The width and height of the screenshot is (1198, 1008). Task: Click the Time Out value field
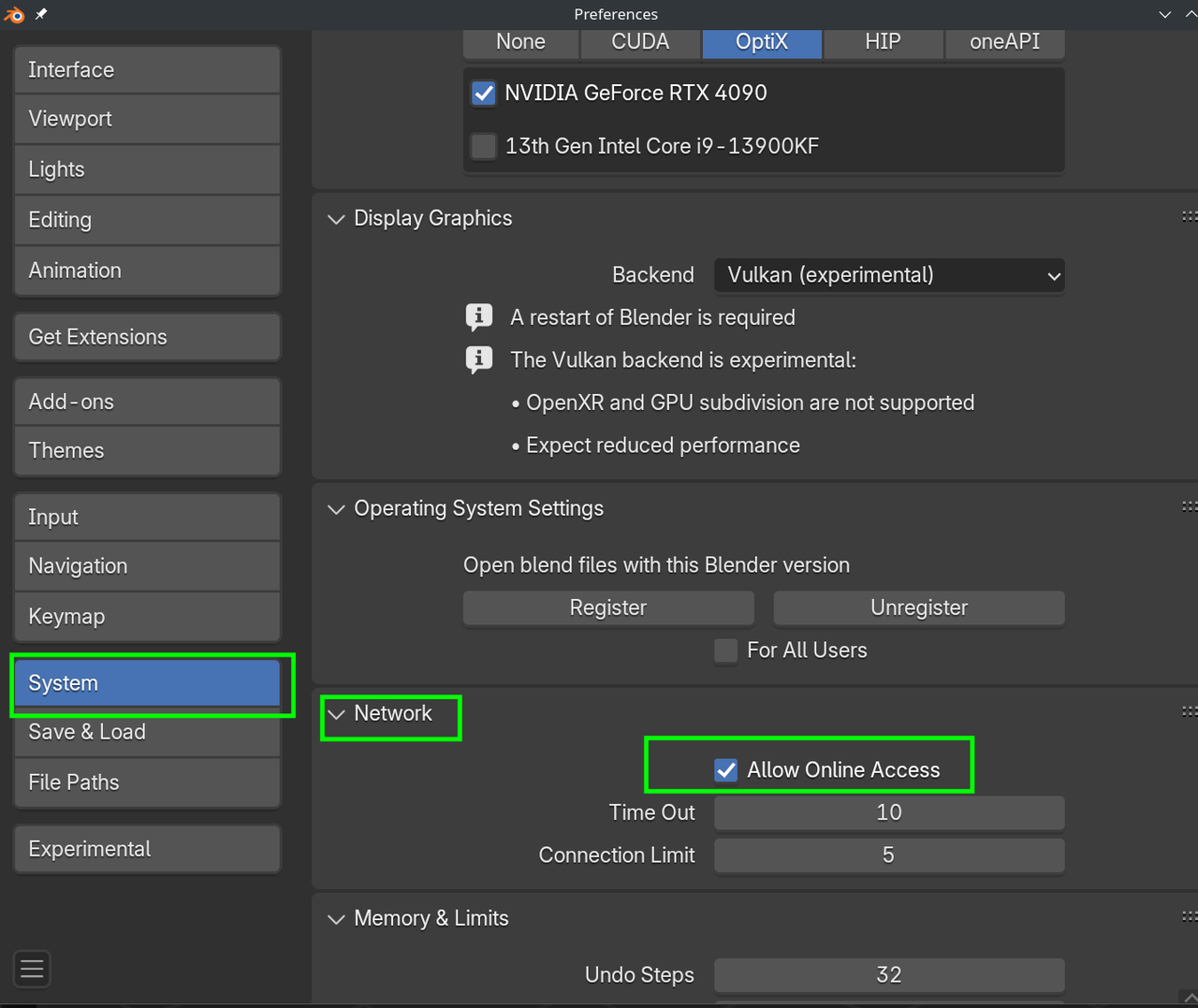pyautogui.click(x=889, y=812)
